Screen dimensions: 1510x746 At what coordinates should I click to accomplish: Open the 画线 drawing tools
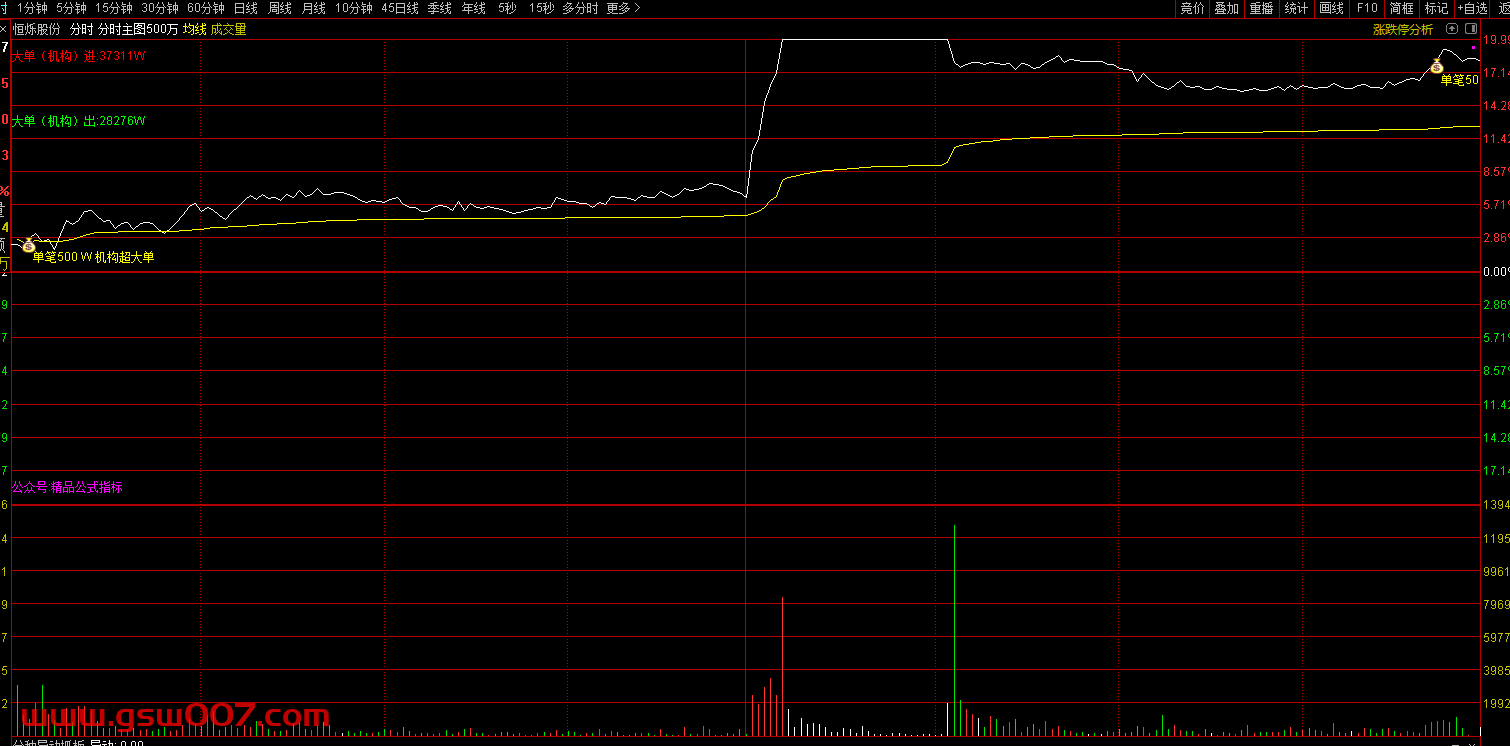[1331, 8]
